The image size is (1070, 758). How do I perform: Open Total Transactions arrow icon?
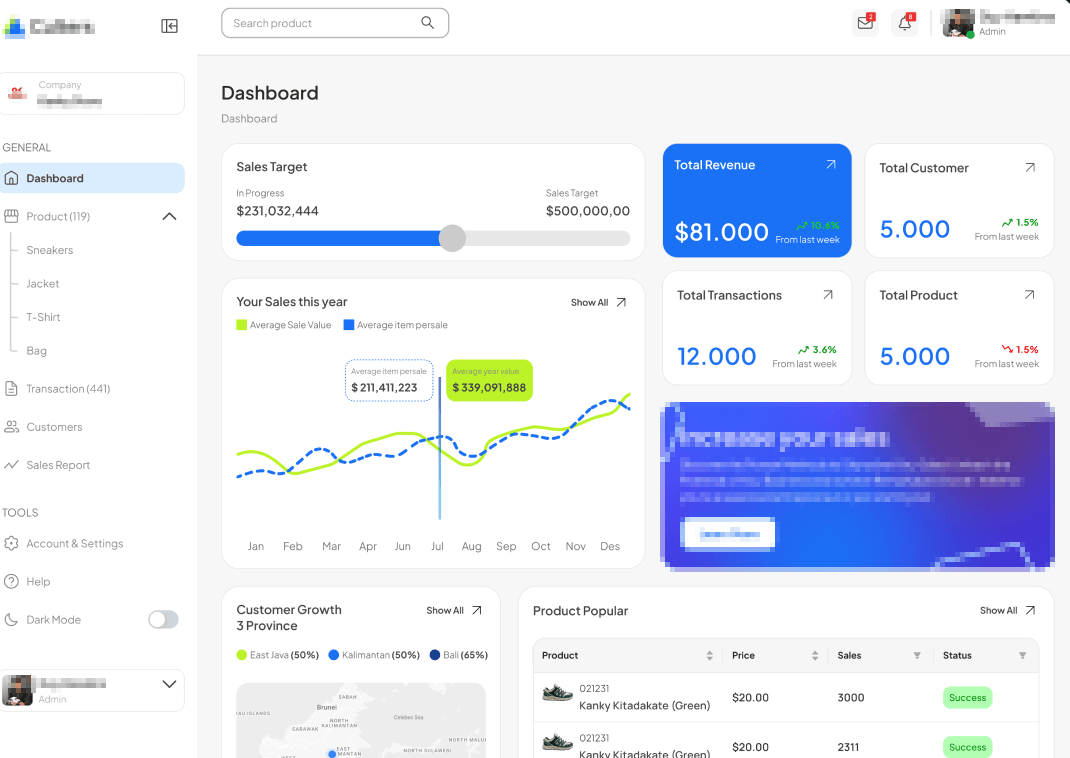click(828, 295)
